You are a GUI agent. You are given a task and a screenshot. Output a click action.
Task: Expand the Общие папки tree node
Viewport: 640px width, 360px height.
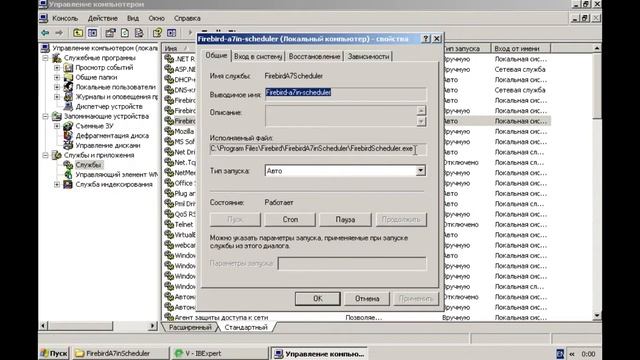click(x=57, y=78)
